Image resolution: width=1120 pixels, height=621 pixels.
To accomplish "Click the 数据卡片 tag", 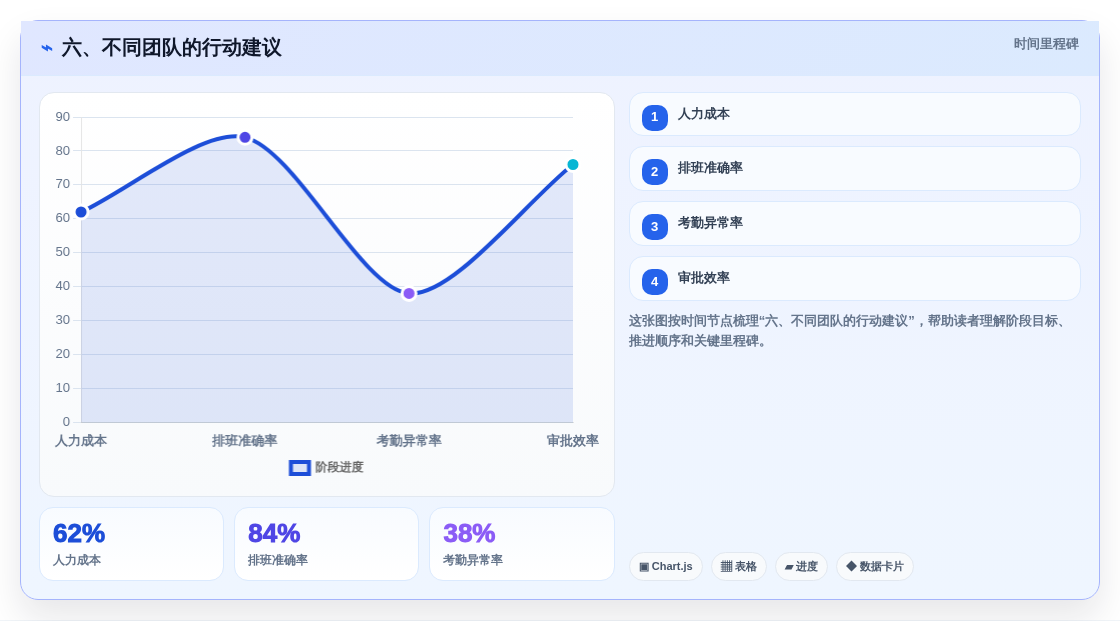I will 875,567.
